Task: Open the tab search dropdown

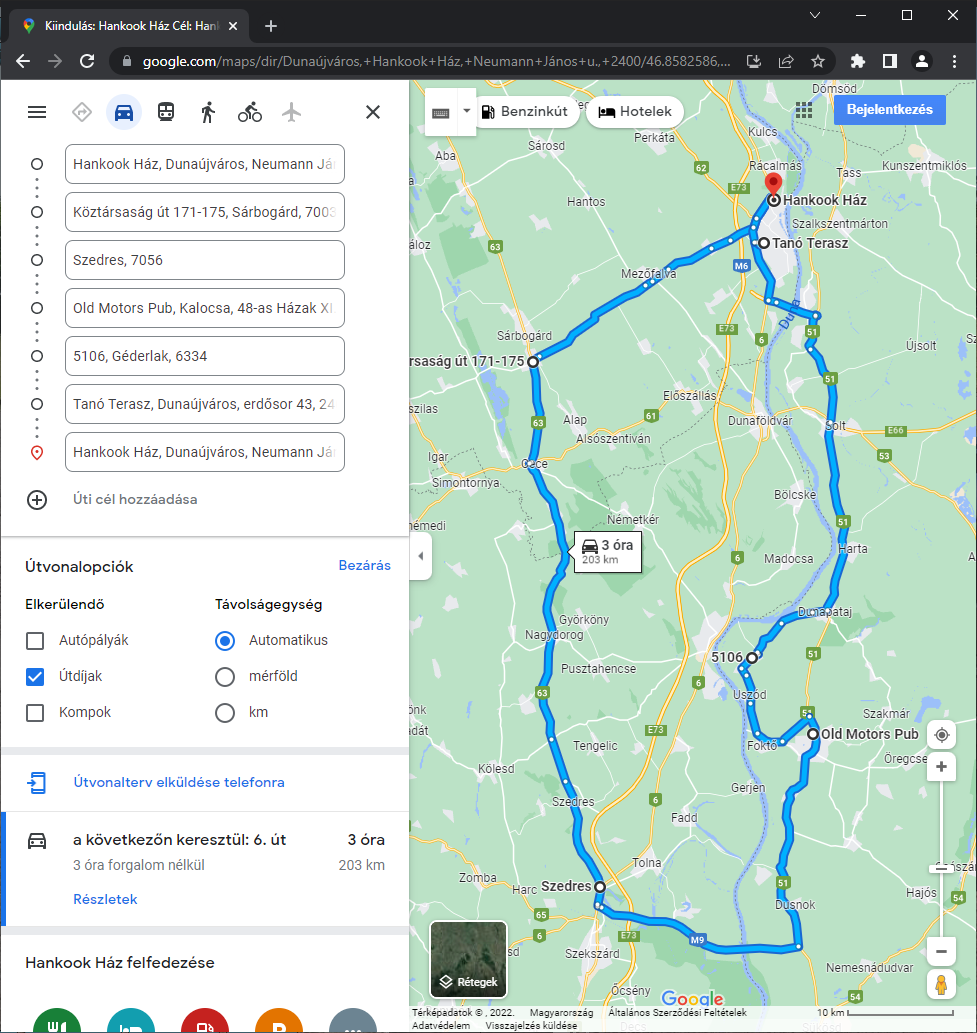Action: [815, 15]
